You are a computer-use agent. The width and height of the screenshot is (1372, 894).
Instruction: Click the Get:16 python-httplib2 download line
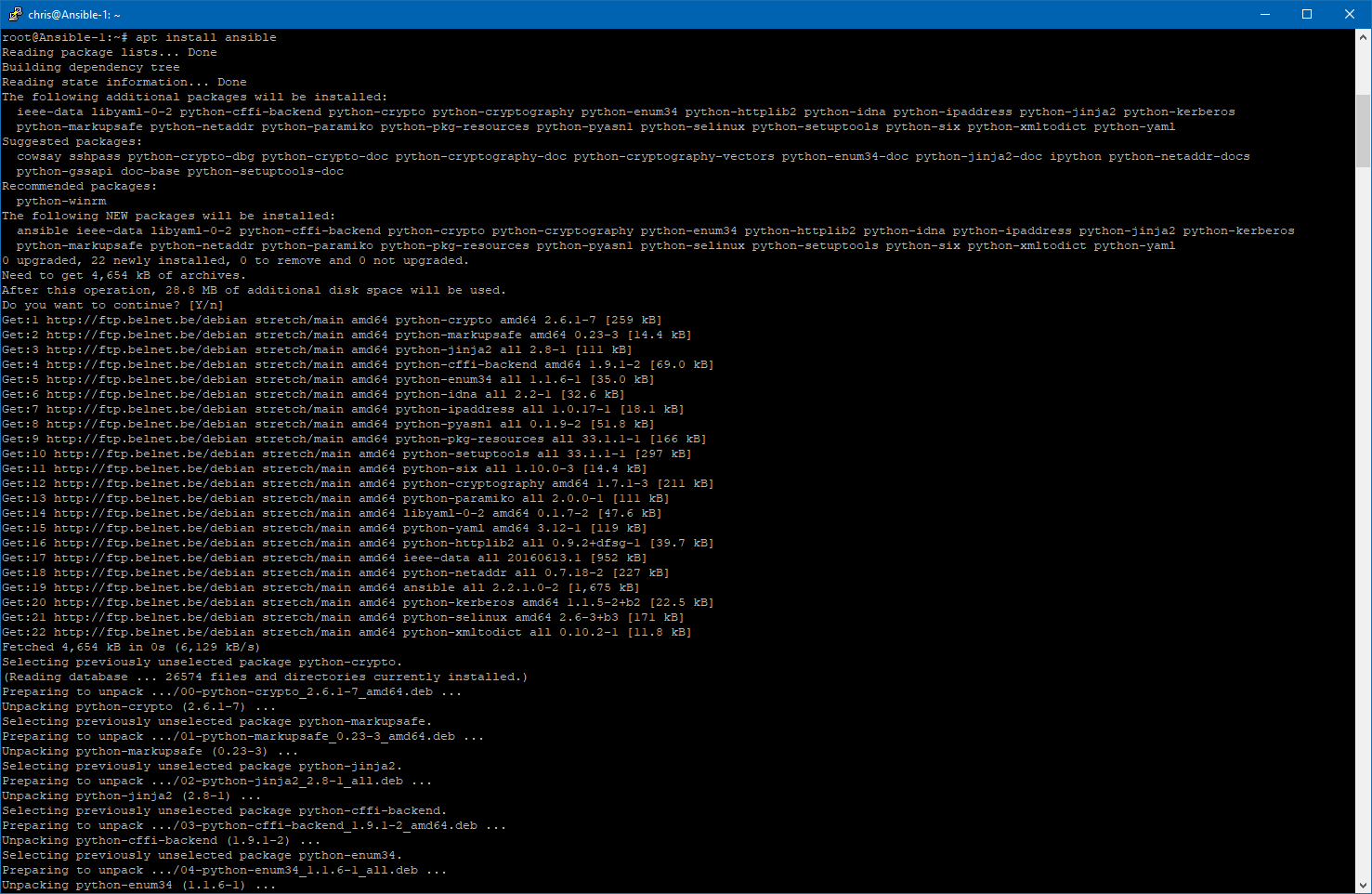click(359, 543)
